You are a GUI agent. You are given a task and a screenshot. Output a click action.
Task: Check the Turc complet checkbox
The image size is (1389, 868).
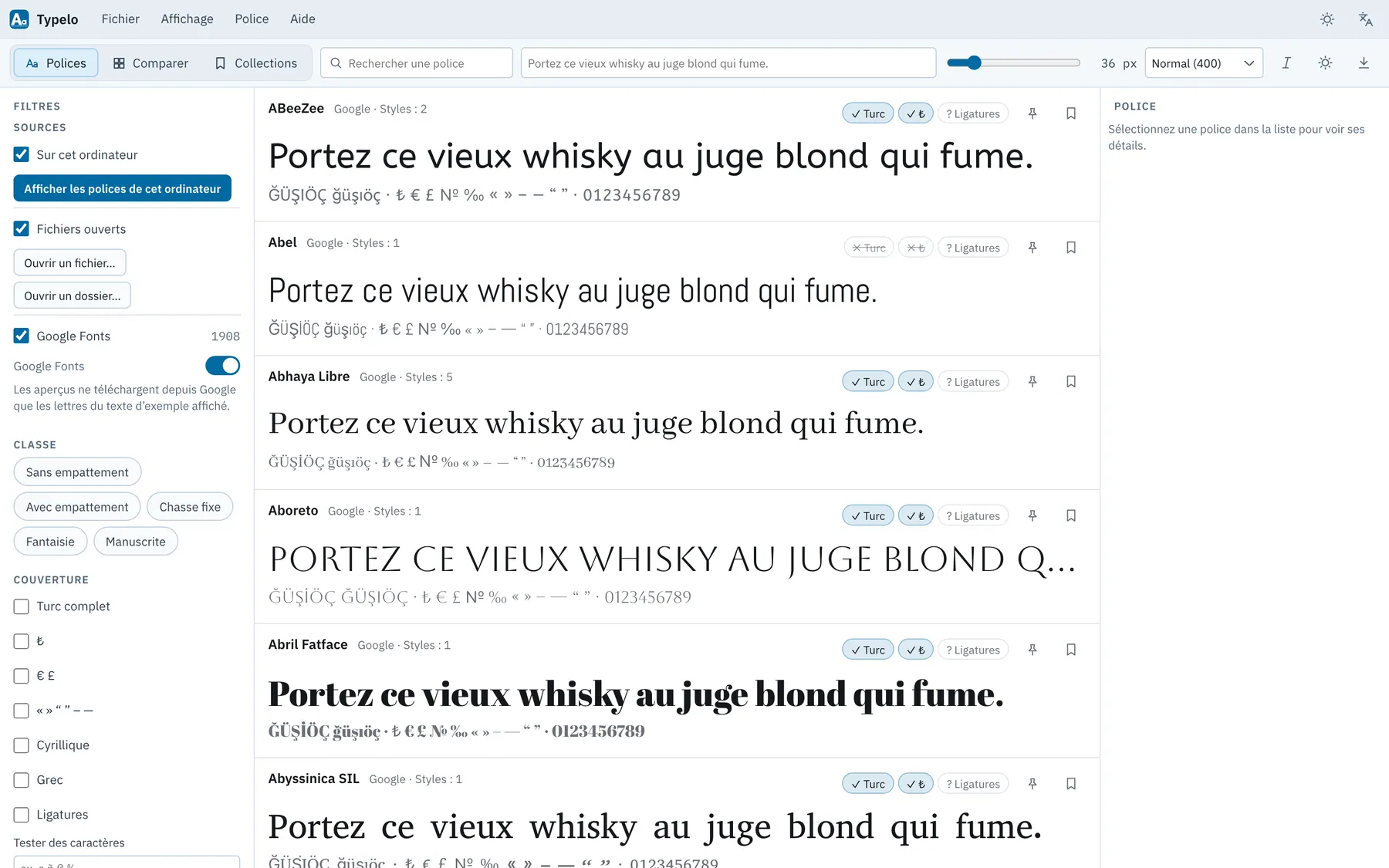click(22, 606)
